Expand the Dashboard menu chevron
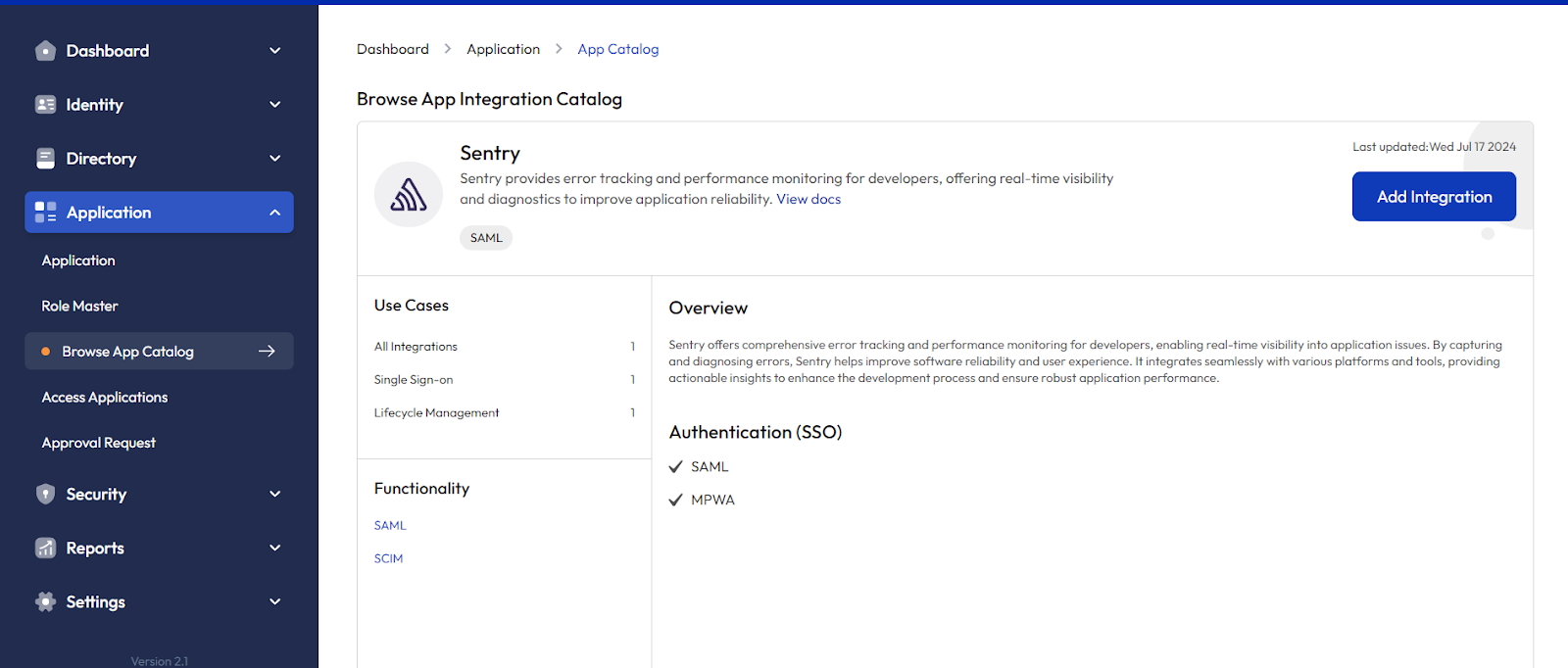The width and height of the screenshot is (1568, 668). (275, 51)
